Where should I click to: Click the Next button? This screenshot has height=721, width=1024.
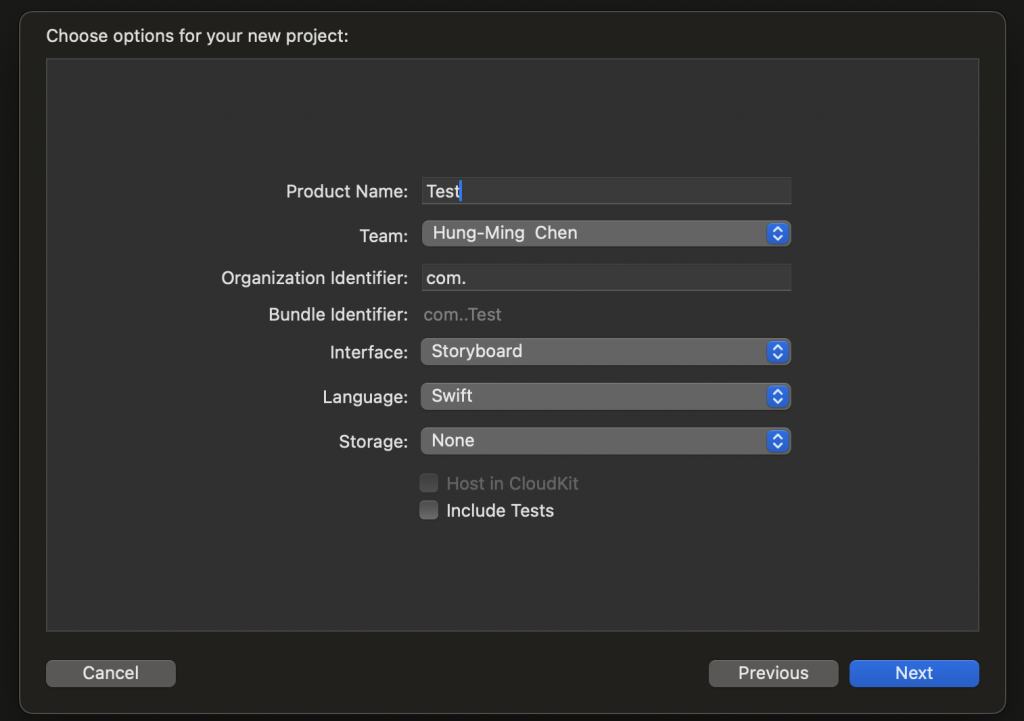pyautogui.click(x=913, y=673)
